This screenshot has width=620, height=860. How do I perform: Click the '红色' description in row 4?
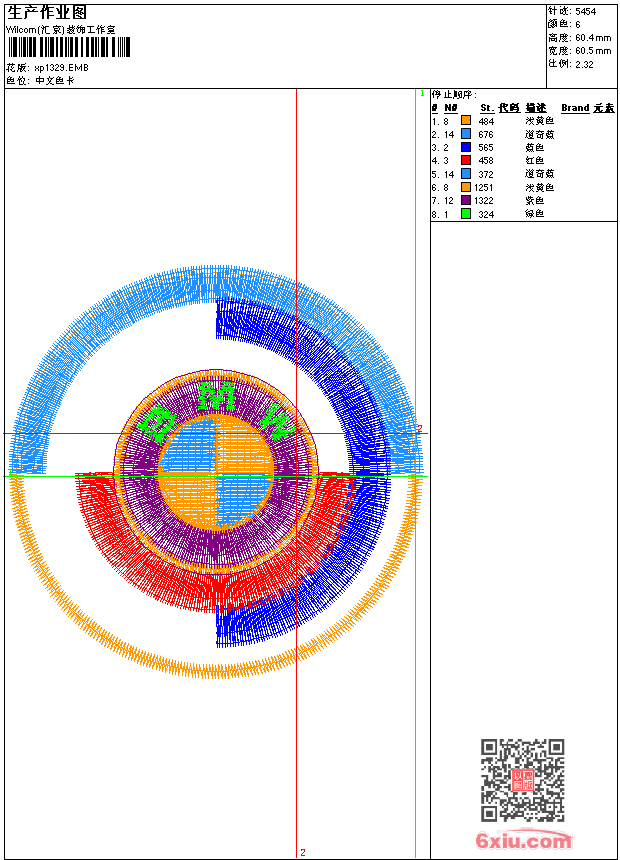pyautogui.click(x=534, y=160)
